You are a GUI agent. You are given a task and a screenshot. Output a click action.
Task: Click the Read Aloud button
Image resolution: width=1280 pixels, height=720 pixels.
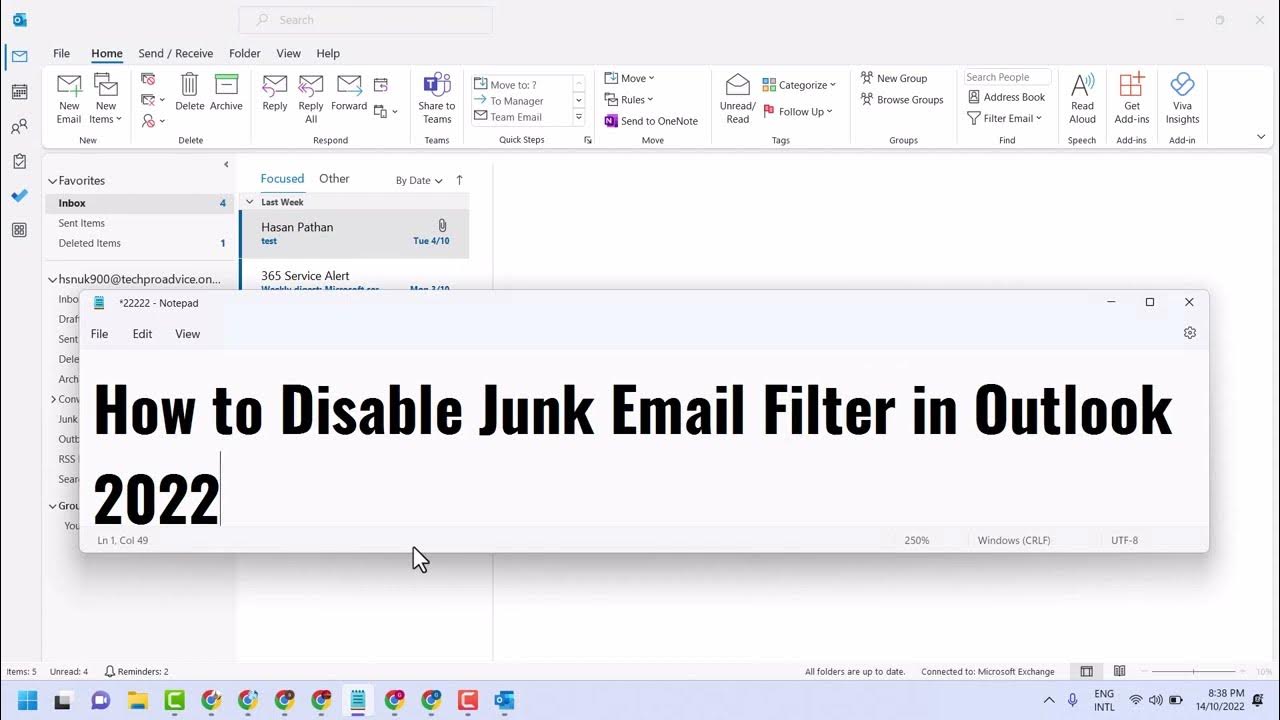1082,99
